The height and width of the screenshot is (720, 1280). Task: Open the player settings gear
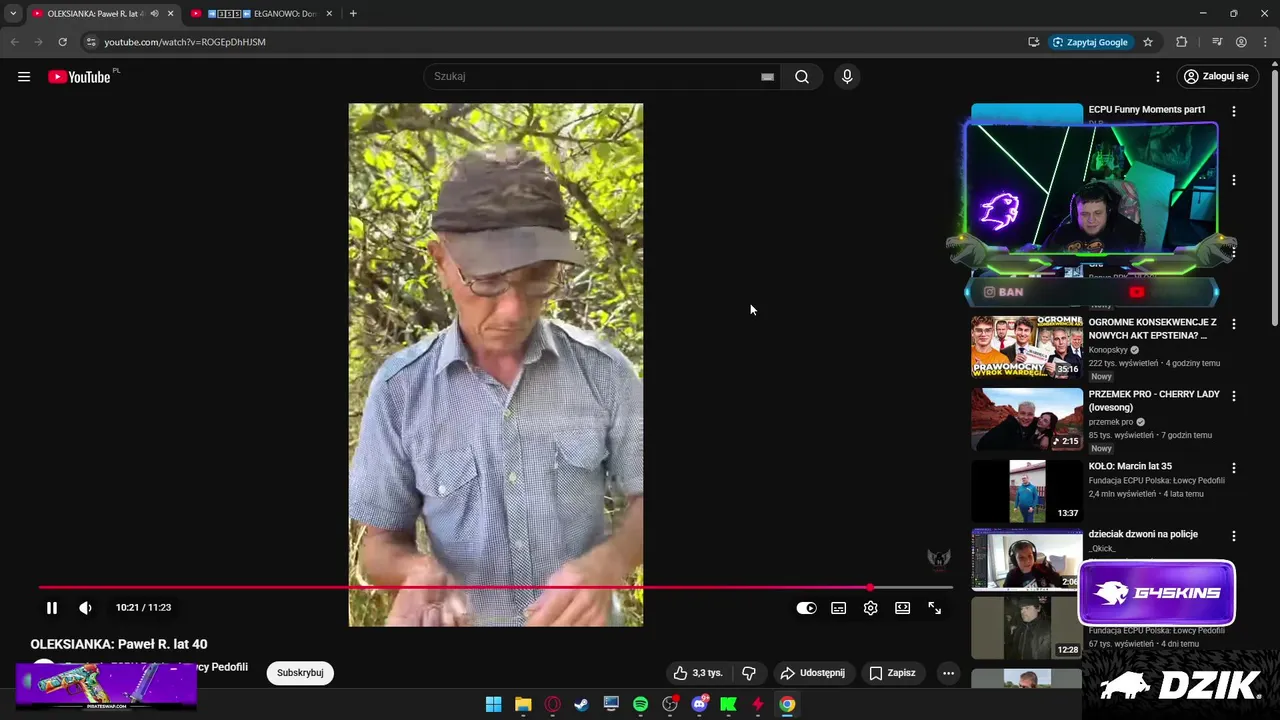[x=871, y=608]
